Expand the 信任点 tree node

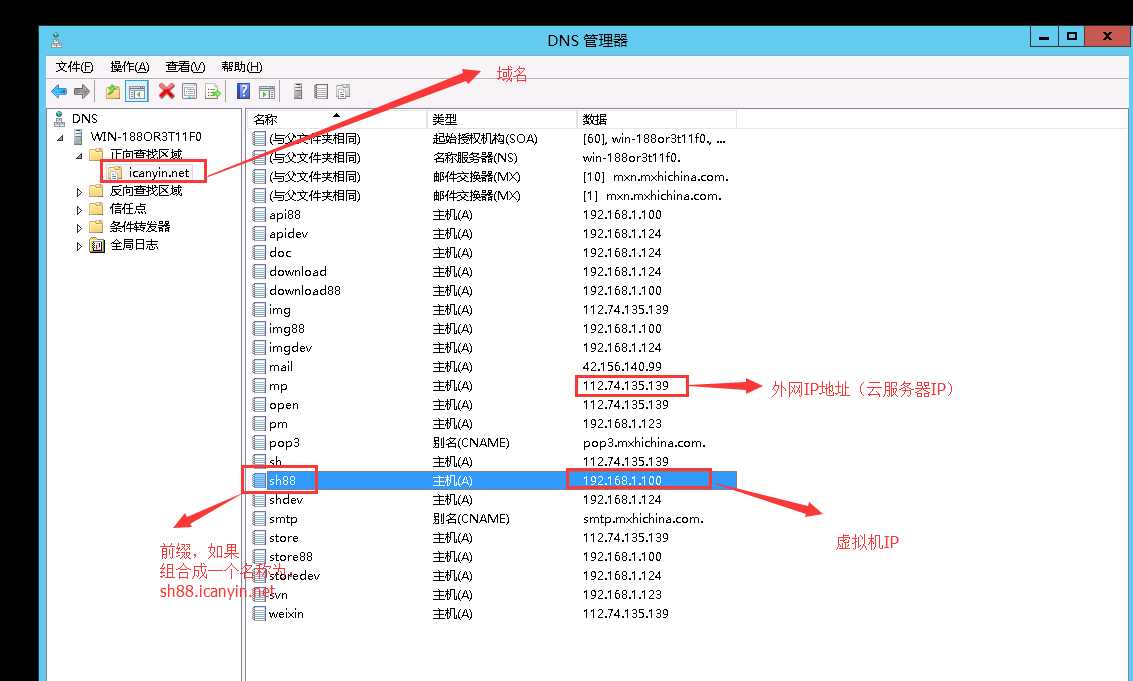79,210
